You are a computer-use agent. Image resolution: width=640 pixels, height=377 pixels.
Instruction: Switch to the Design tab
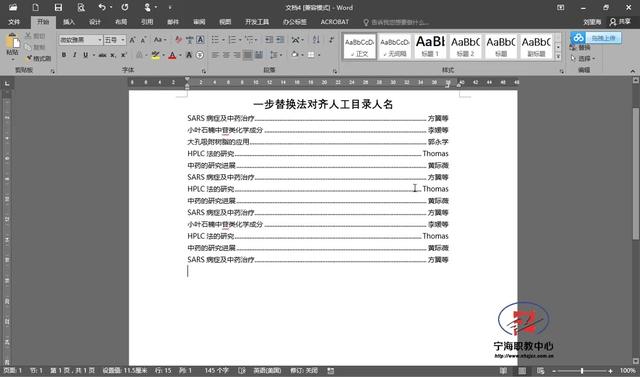coord(95,22)
